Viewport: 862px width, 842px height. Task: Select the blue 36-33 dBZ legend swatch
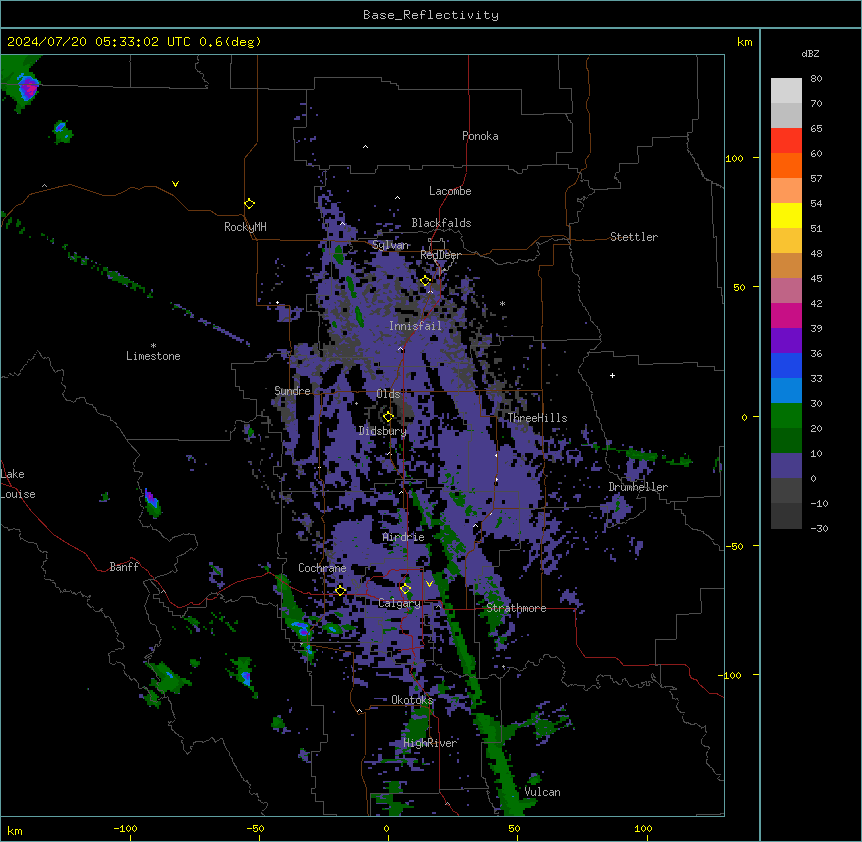tap(786, 365)
